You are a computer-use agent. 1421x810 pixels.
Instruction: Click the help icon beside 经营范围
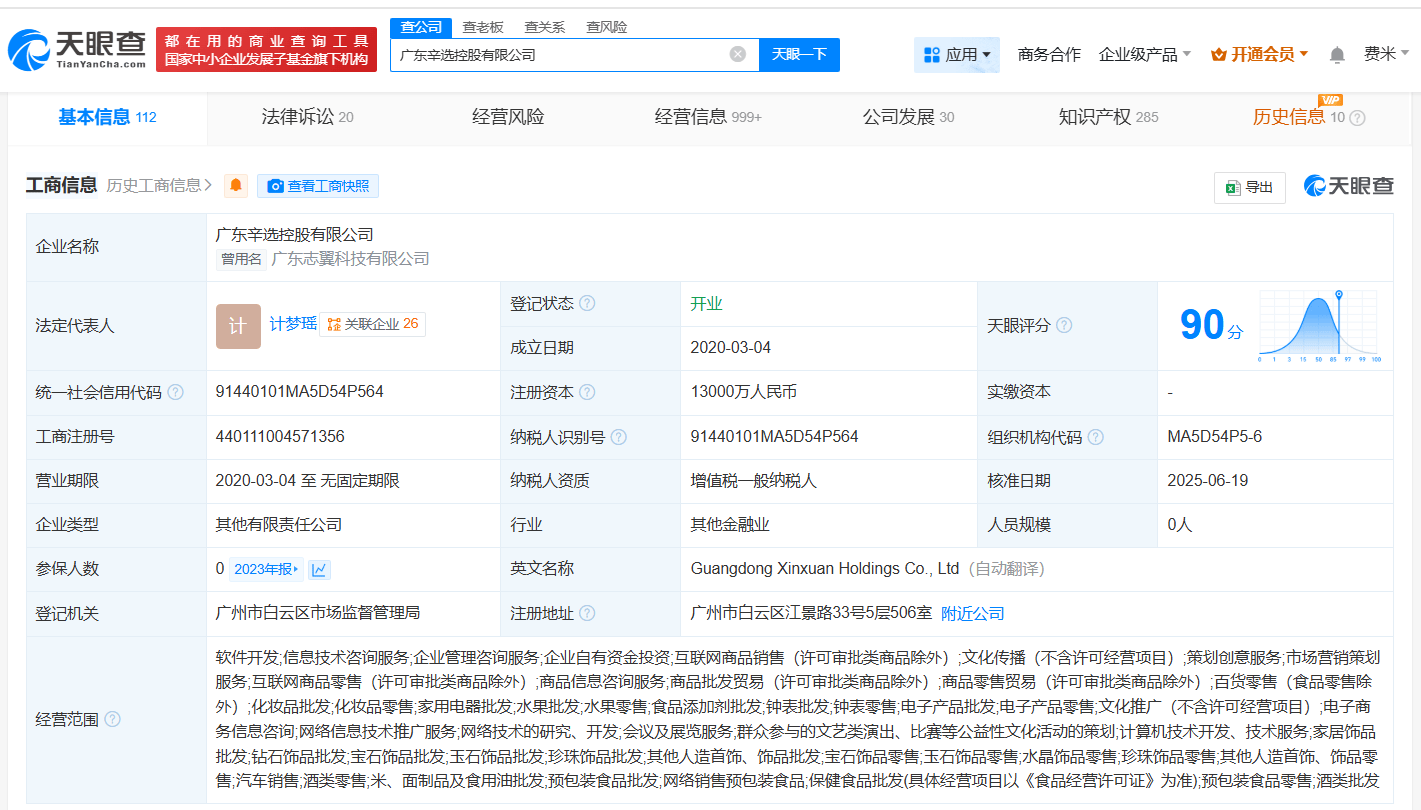point(113,719)
